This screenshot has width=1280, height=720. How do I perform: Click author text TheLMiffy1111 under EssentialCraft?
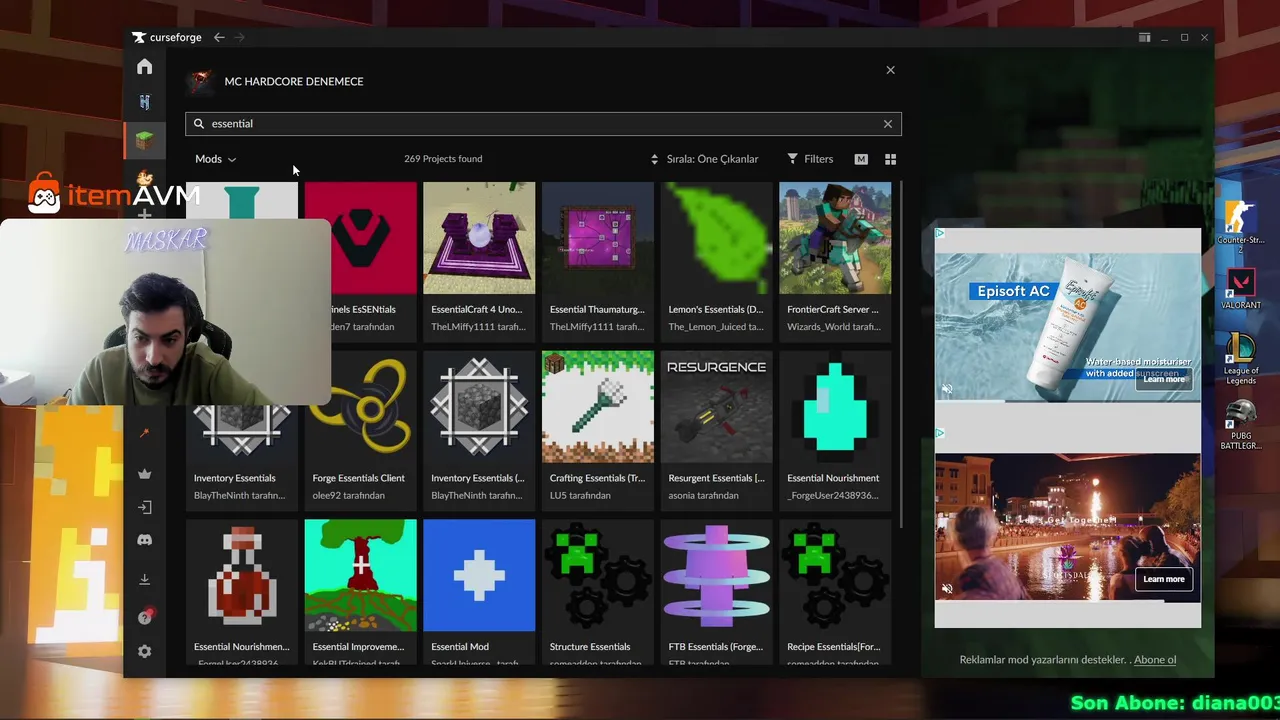(x=478, y=327)
